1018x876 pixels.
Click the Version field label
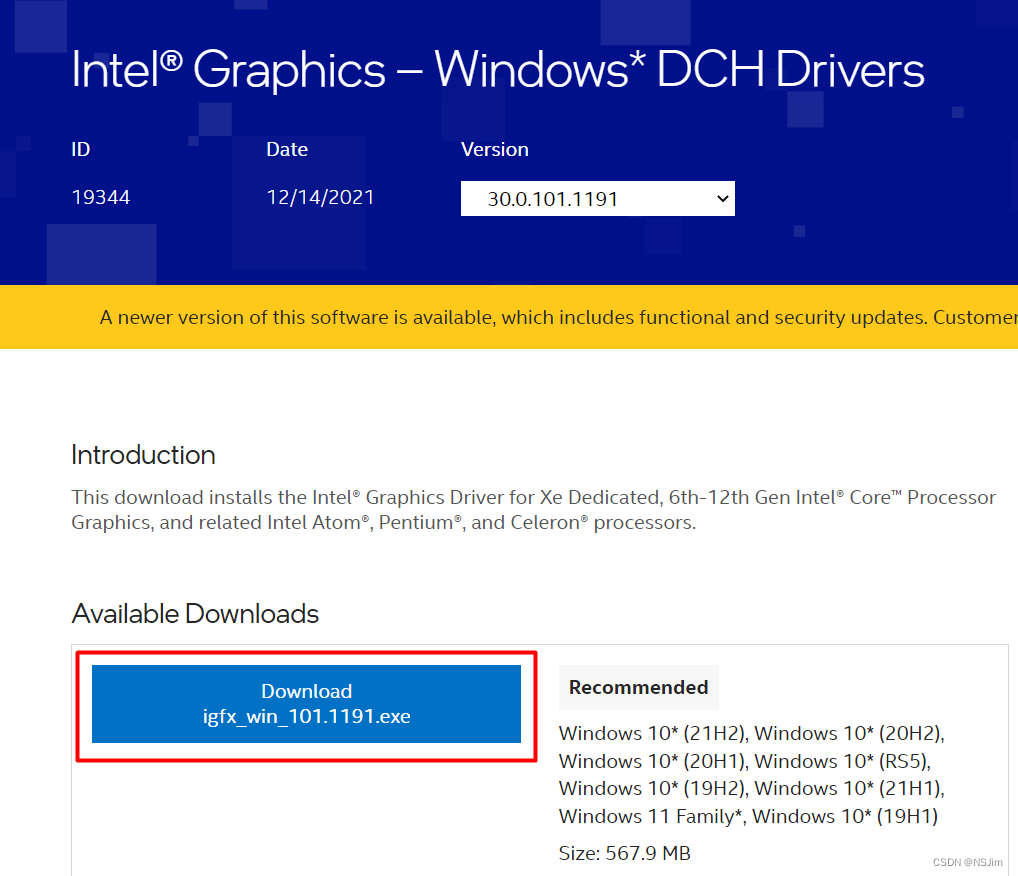pos(494,149)
